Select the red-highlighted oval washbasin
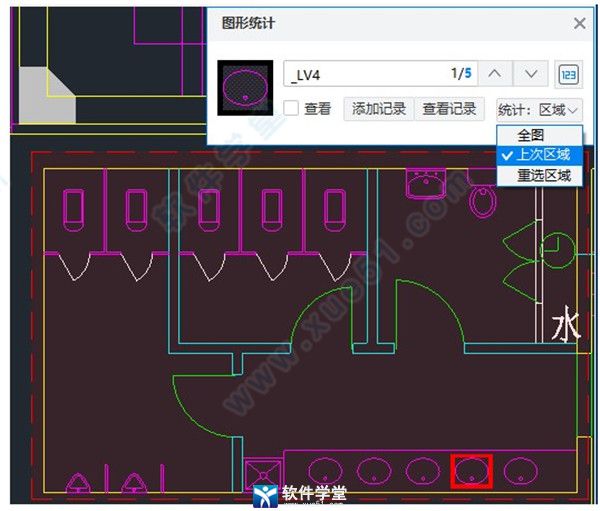Screen dimensions: 600x511 tap(471, 469)
